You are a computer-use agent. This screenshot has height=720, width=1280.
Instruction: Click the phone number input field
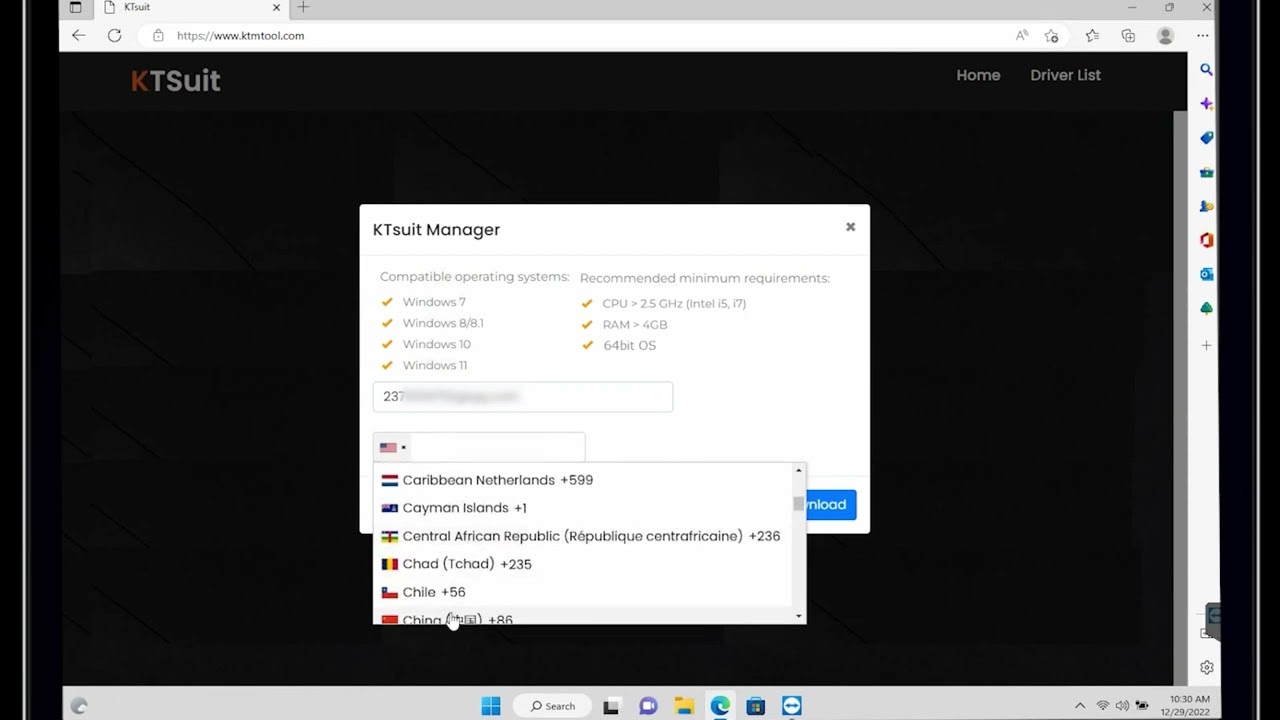497,448
